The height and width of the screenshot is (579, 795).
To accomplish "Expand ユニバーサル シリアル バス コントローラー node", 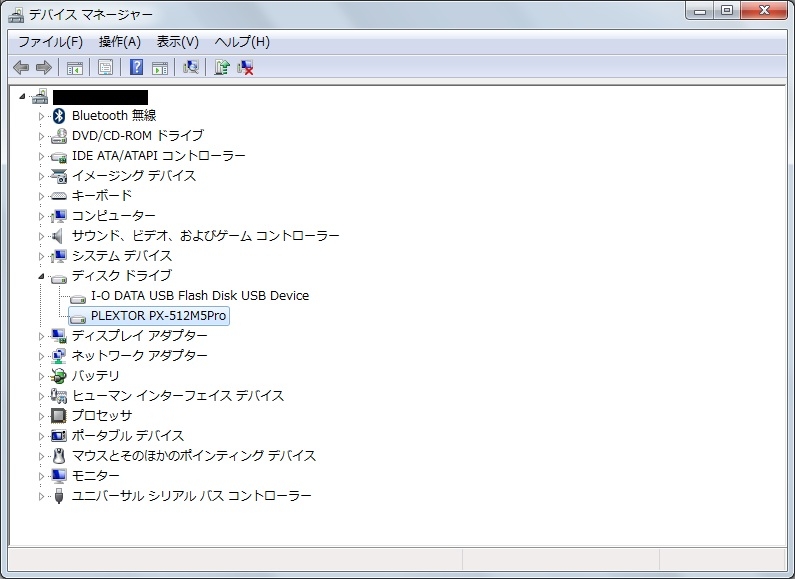I will click(x=42, y=496).
